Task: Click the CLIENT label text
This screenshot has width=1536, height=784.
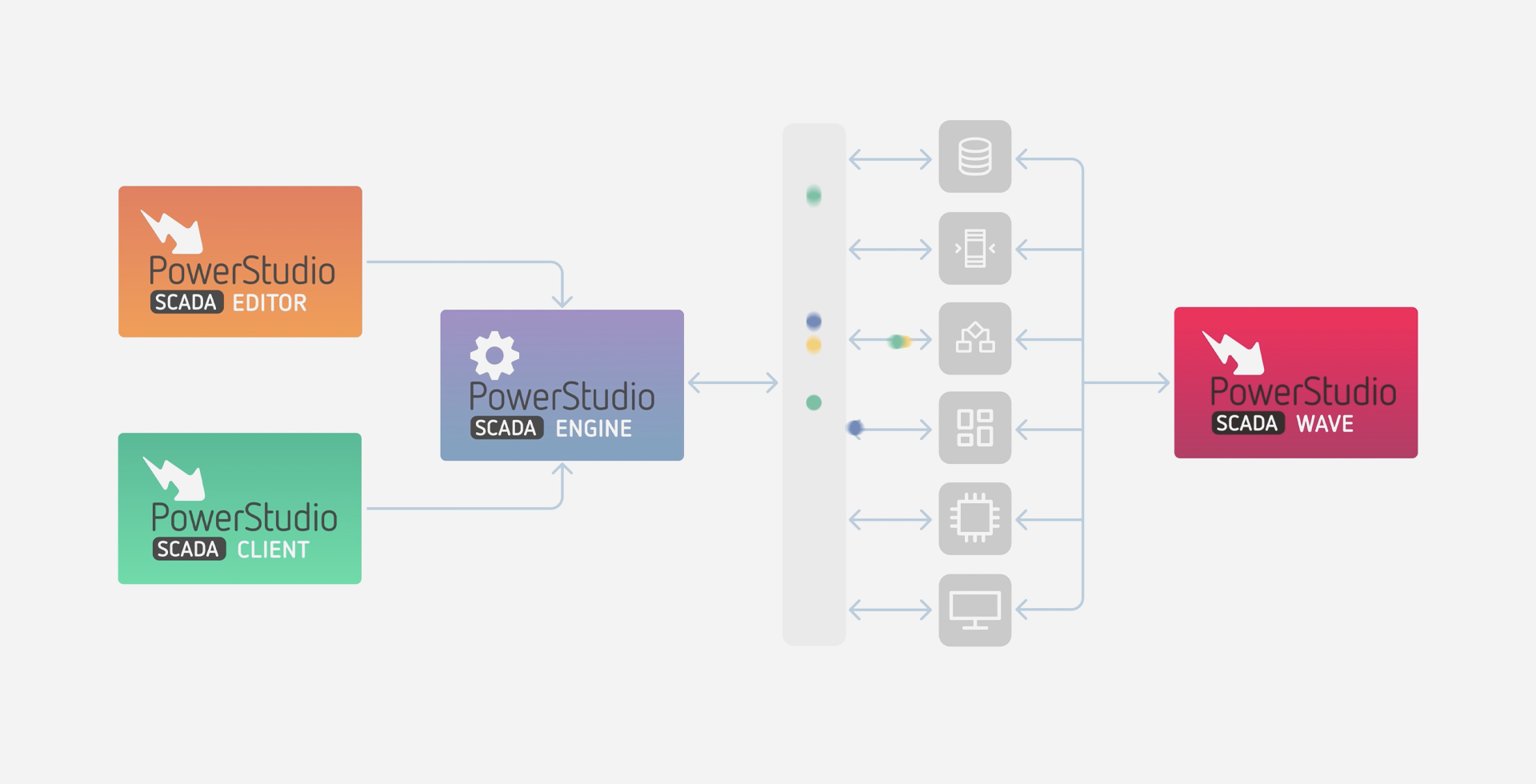Action: [x=273, y=550]
